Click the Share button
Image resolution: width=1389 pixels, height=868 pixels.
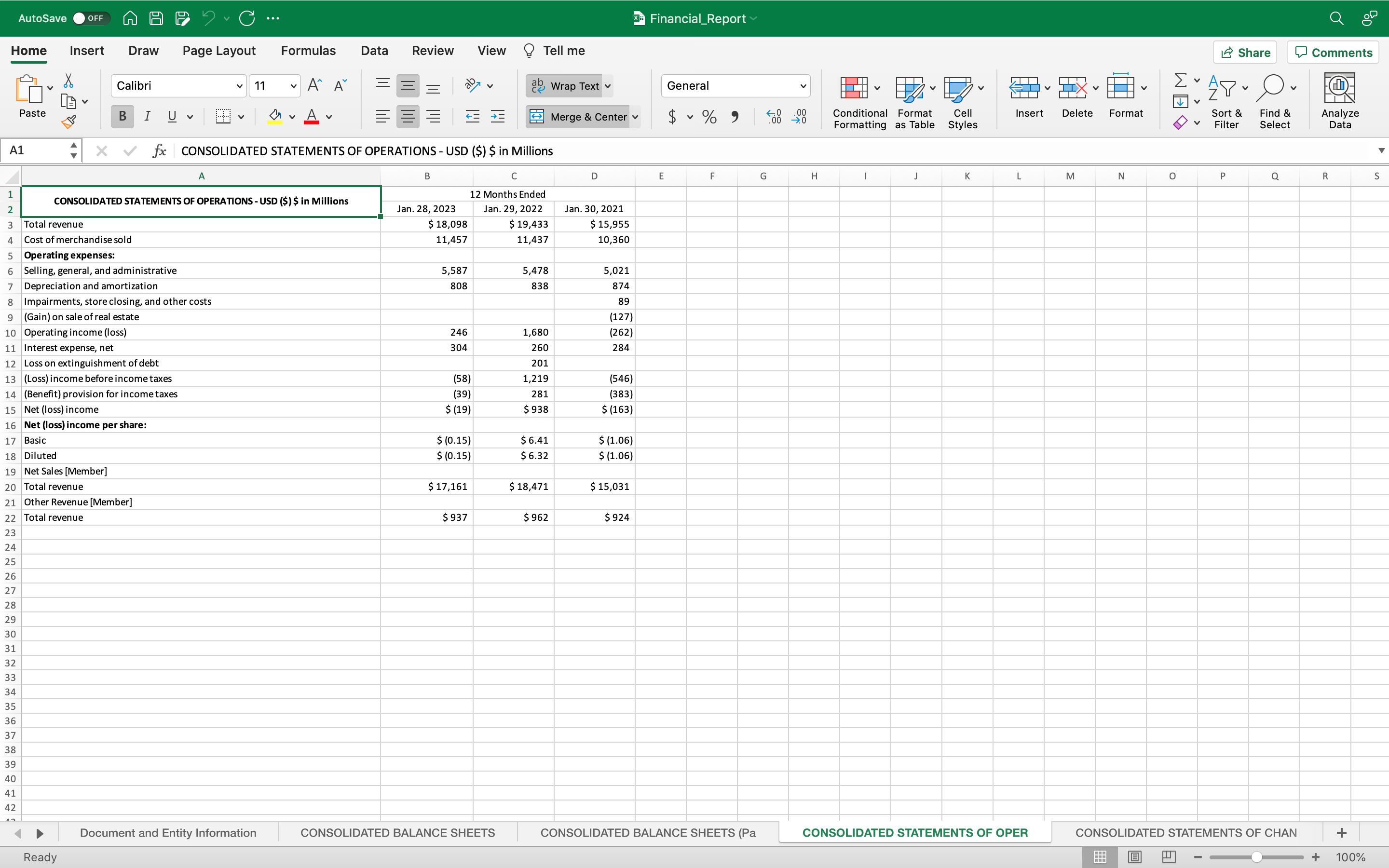tap(1245, 52)
